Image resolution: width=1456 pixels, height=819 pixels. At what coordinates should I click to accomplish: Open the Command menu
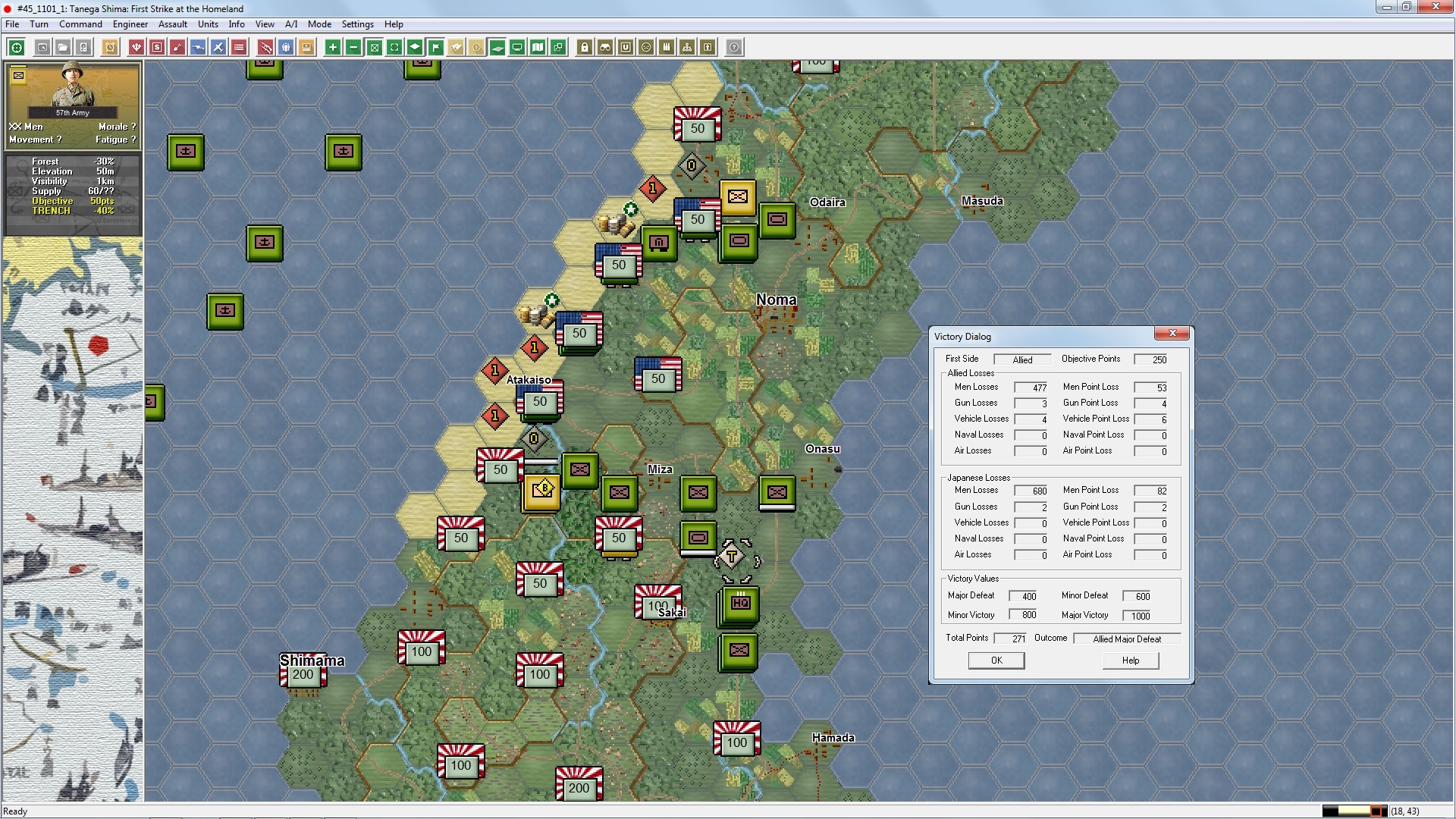point(80,24)
